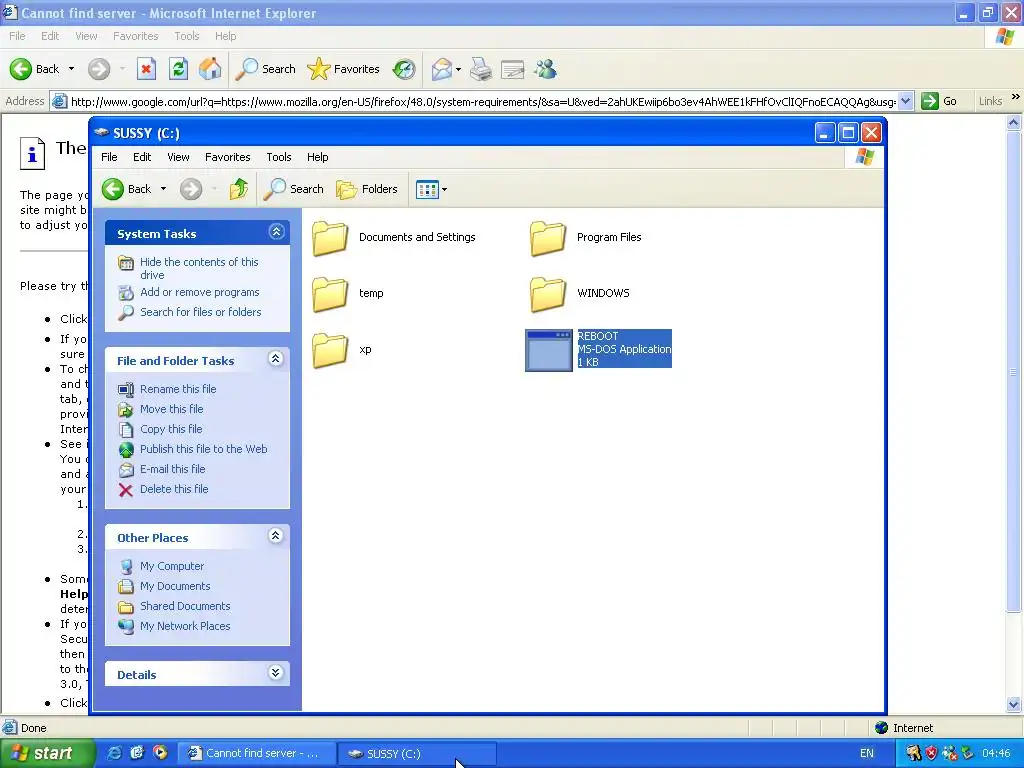The height and width of the screenshot is (768, 1024).
Task: Click the EN language indicator in taskbar
Action: coord(867,753)
